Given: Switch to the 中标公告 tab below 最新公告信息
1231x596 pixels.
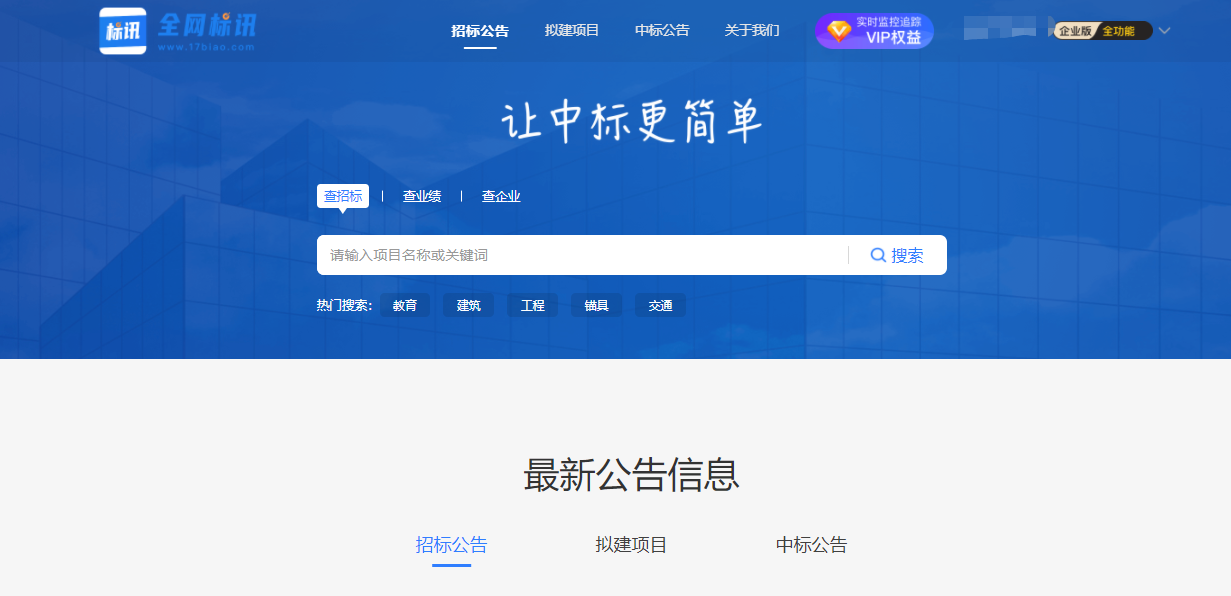Looking at the screenshot, I should coord(810,545).
